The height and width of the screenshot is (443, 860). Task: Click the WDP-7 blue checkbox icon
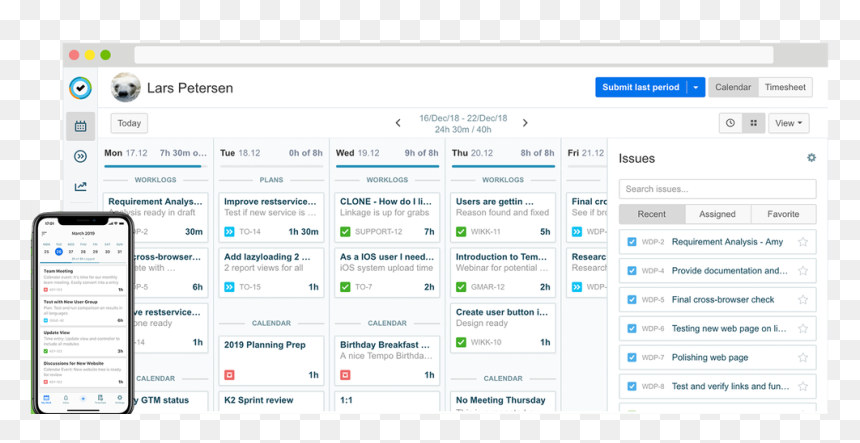632,357
